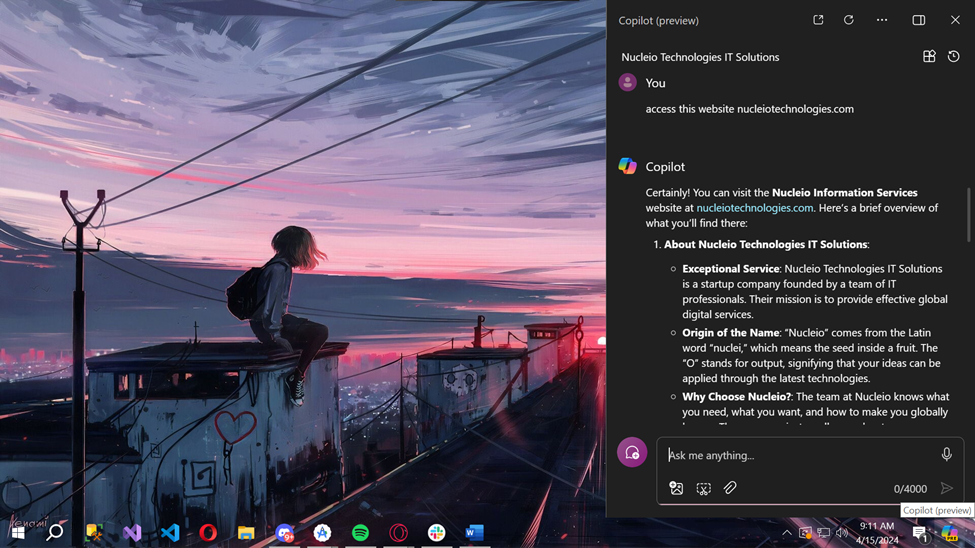
Task: Open the purple Visual Studio taskbar icon
Action: pyautogui.click(x=132, y=532)
